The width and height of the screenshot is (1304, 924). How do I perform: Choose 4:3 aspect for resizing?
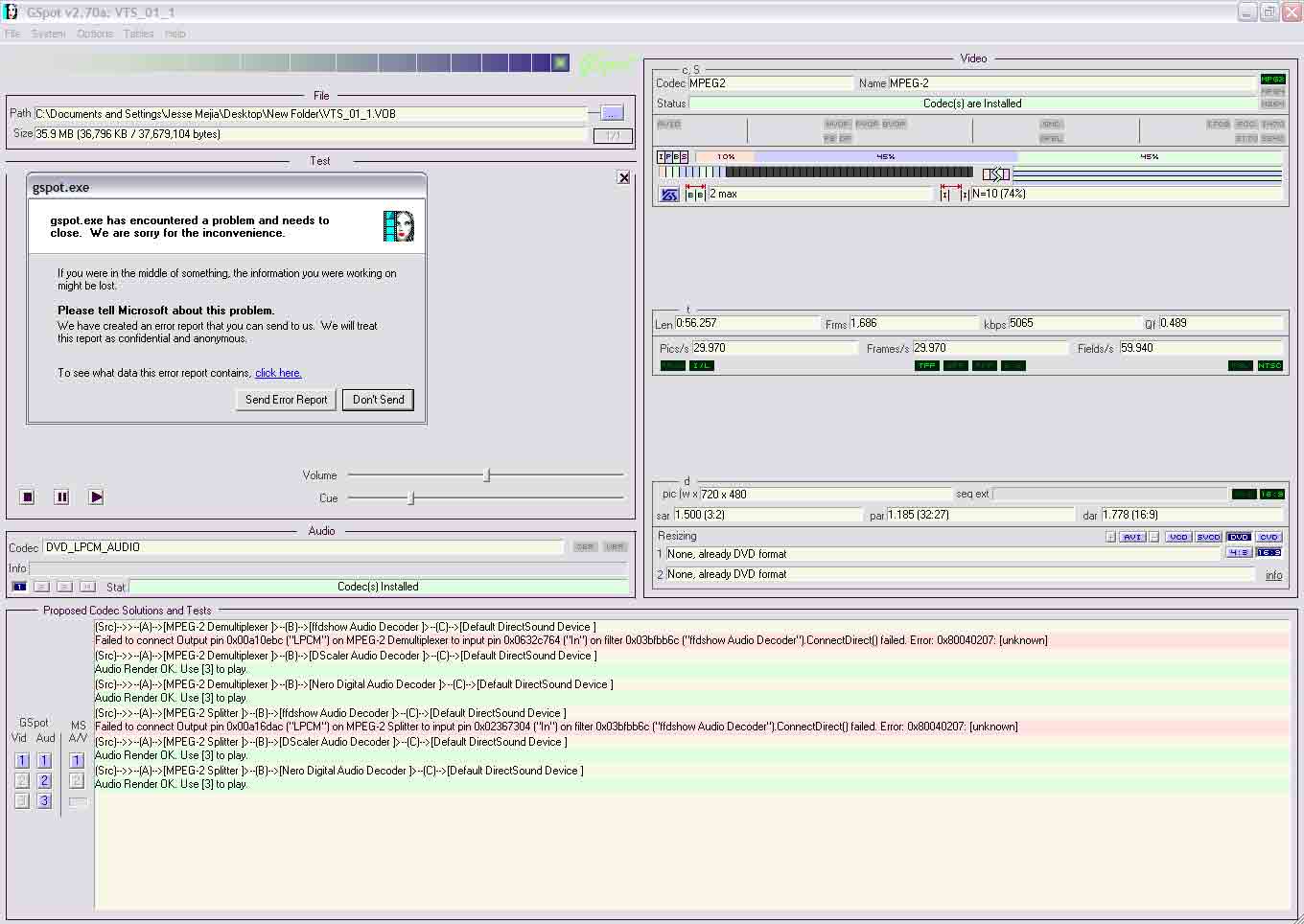1239,552
